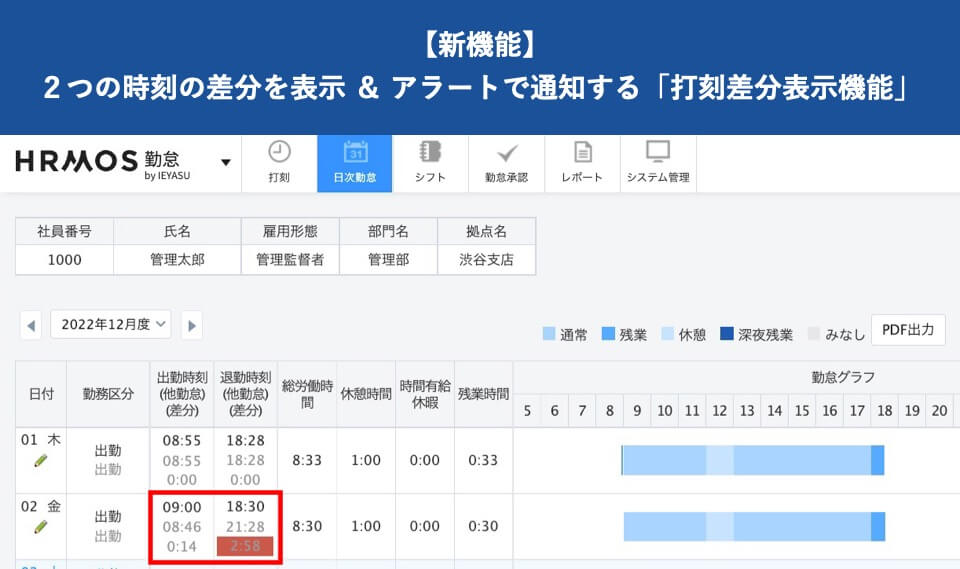Click the 勤務区分 column header
Viewport: 960px width, 569px height.
[x=108, y=394]
